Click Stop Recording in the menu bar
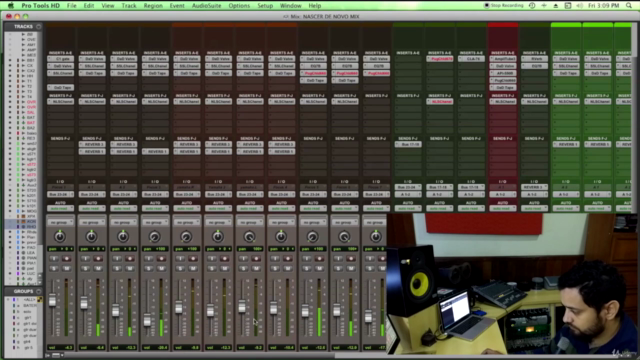The image size is (640, 360). (504, 6)
